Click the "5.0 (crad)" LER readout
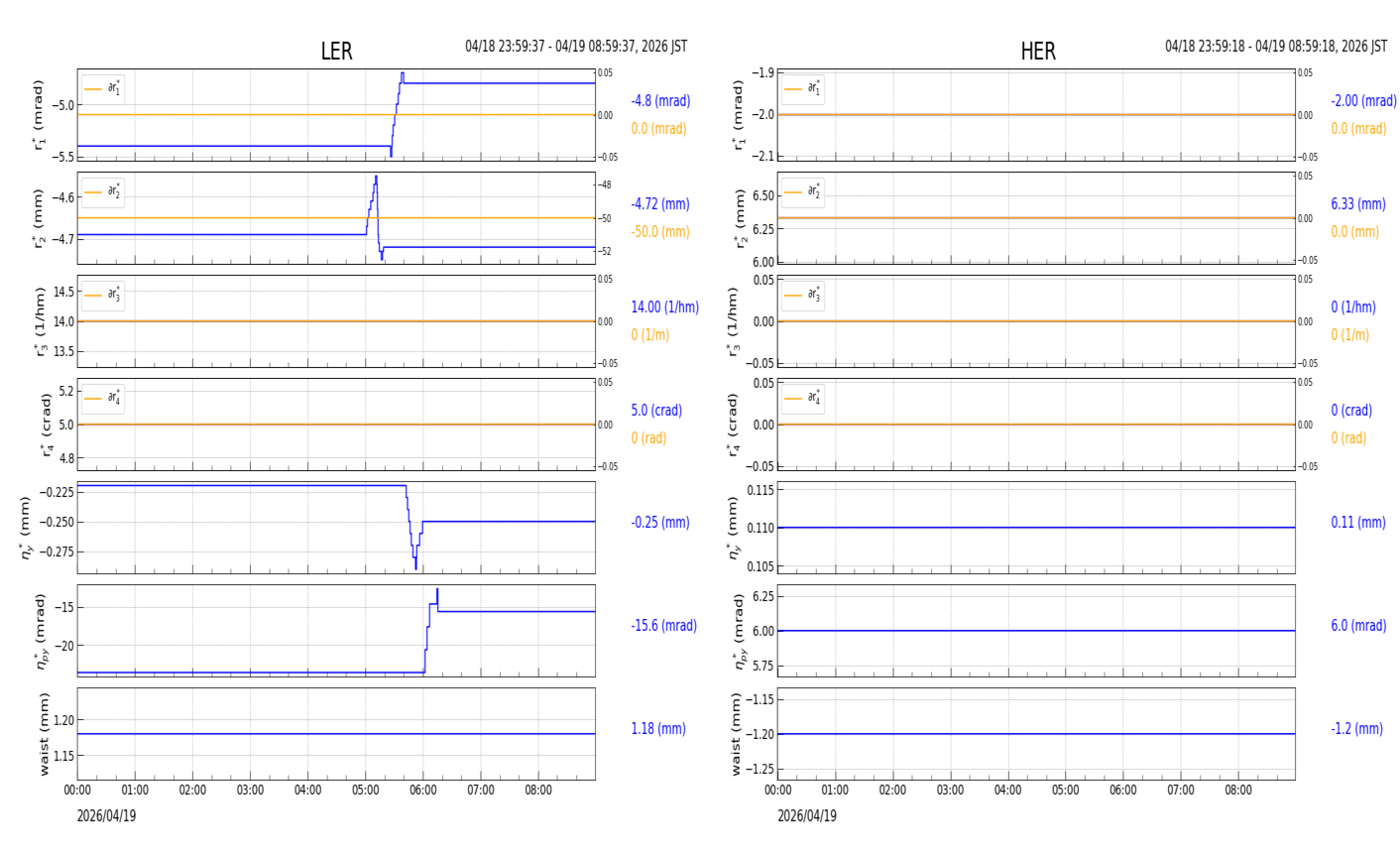 [x=656, y=411]
